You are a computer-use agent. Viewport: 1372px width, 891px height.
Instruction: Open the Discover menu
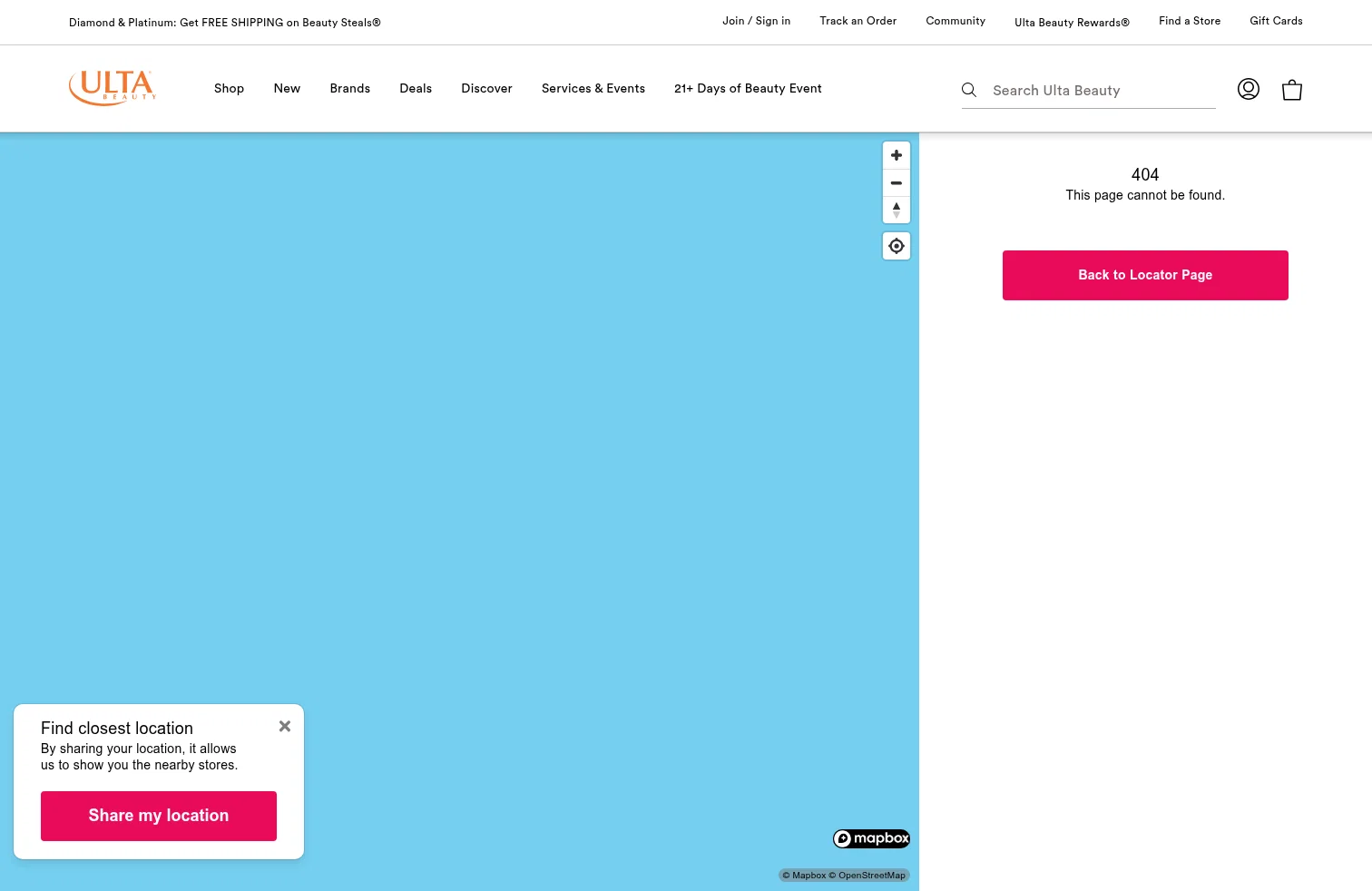coord(486,88)
